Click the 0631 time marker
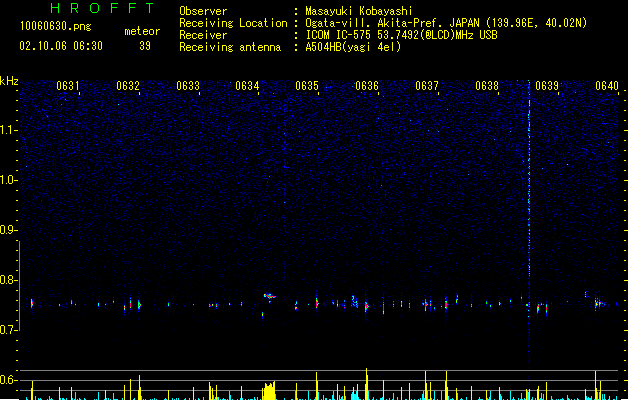The image size is (629, 400). click(x=67, y=86)
